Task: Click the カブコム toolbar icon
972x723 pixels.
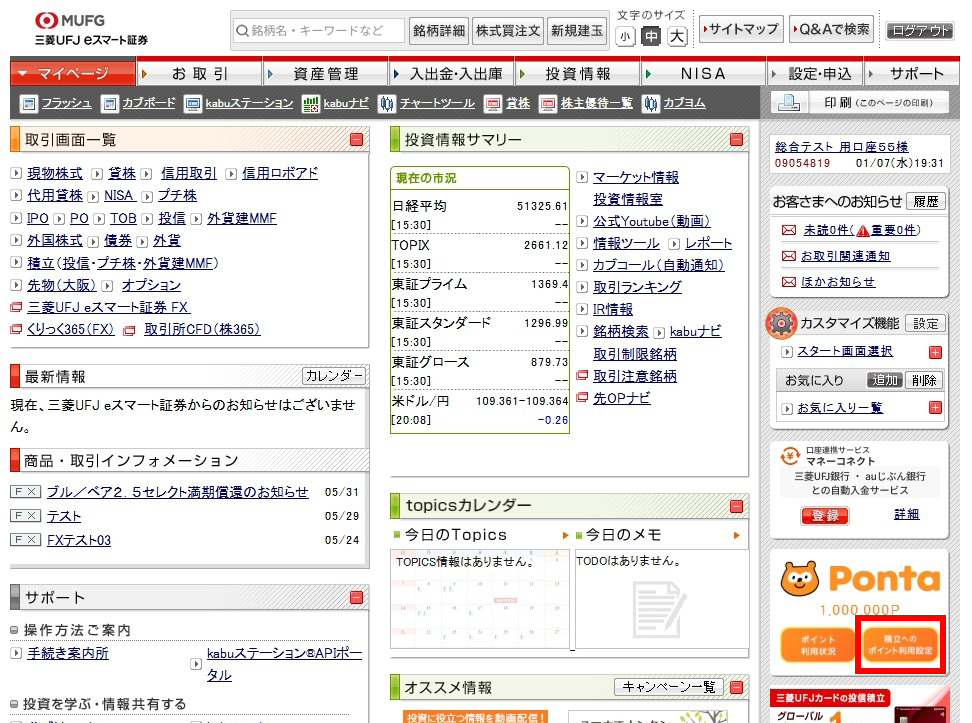Action: click(x=651, y=103)
